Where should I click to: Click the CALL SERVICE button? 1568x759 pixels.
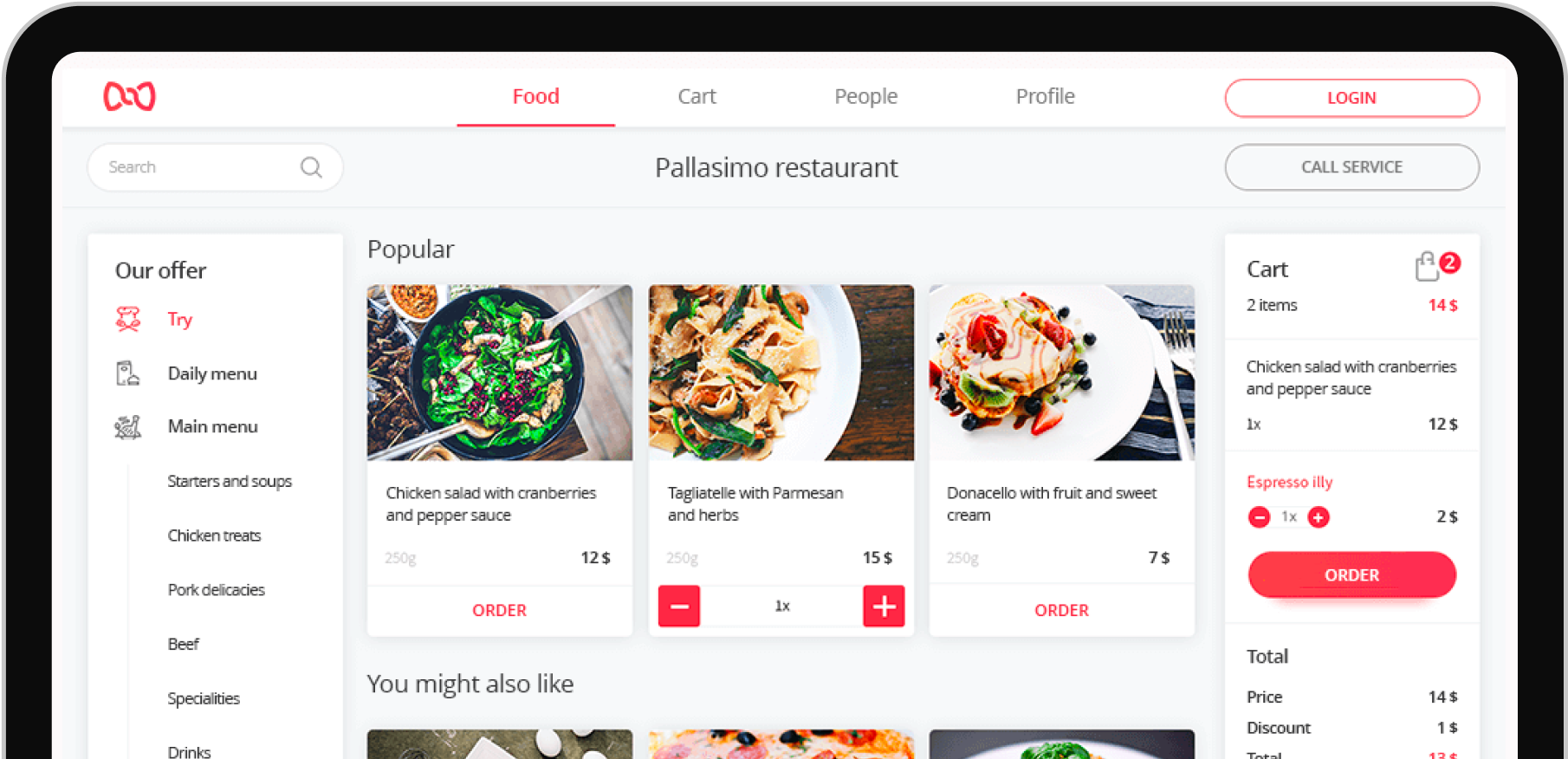pyautogui.click(x=1352, y=167)
